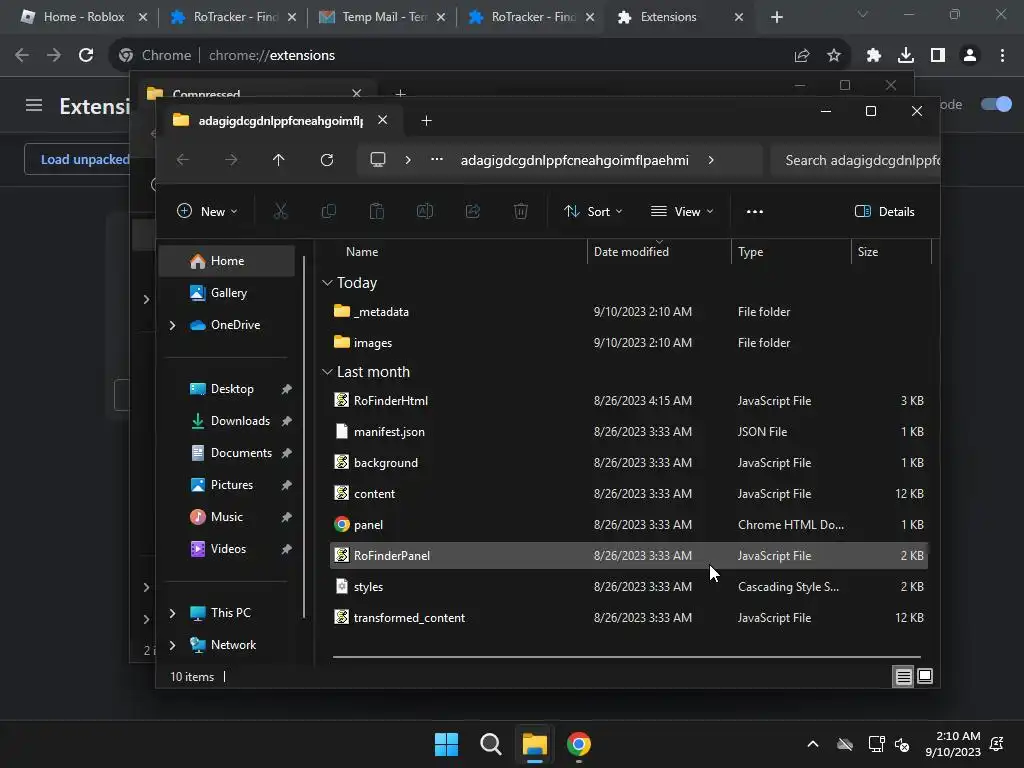Image resolution: width=1024 pixels, height=768 pixels.
Task: Close the adagigdcgdnlppfcneahgoimflpaehmi Explorer tab
Action: pyautogui.click(x=383, y=120)
